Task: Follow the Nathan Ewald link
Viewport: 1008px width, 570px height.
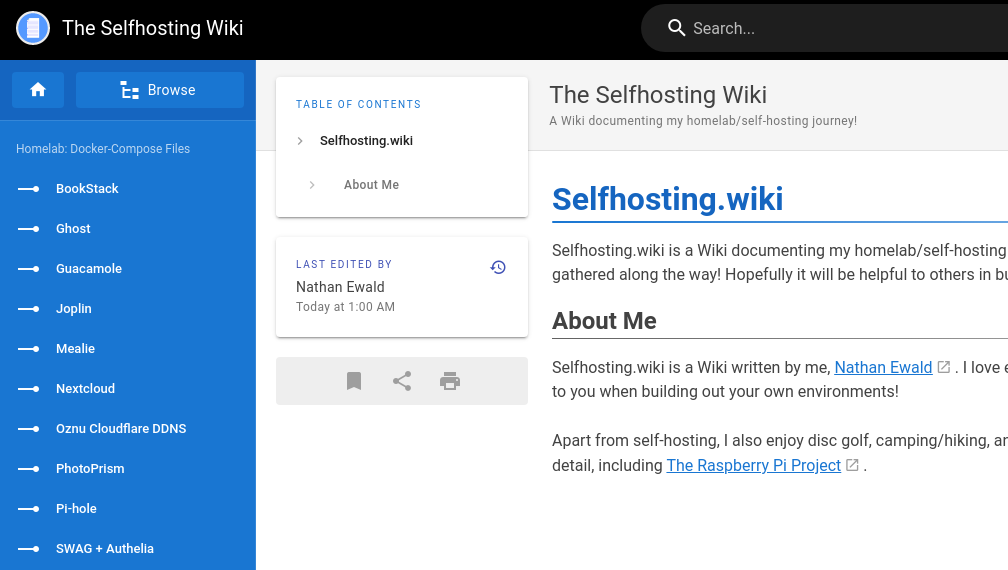Action: 883,367
